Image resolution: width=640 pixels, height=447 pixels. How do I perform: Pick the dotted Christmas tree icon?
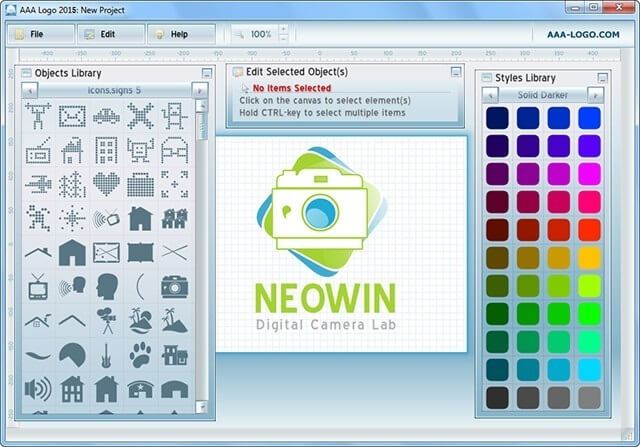pyautogui.click(x=72, y=185)
